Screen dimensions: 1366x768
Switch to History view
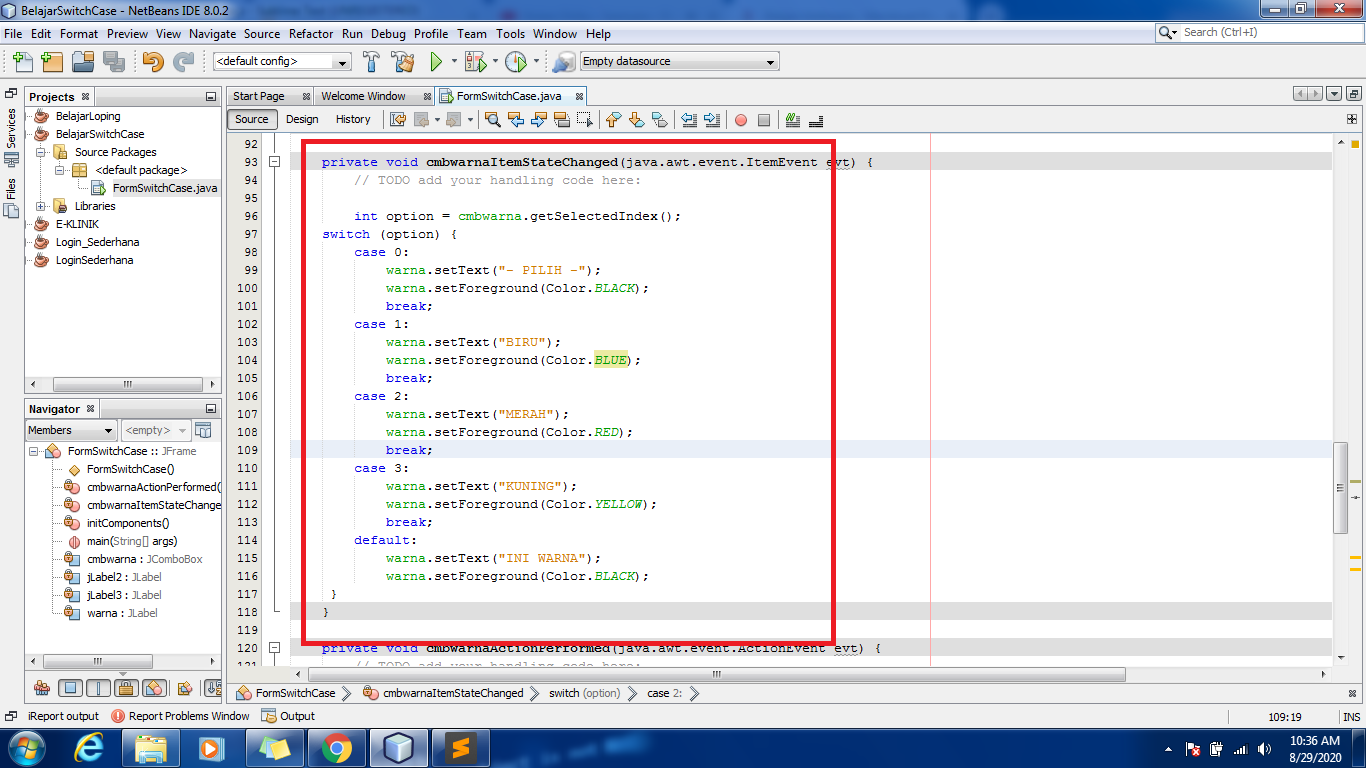[353, 119]
